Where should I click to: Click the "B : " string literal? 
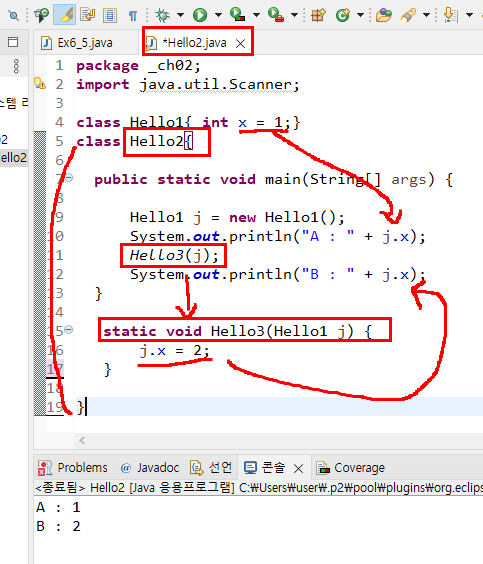[328, 275]
